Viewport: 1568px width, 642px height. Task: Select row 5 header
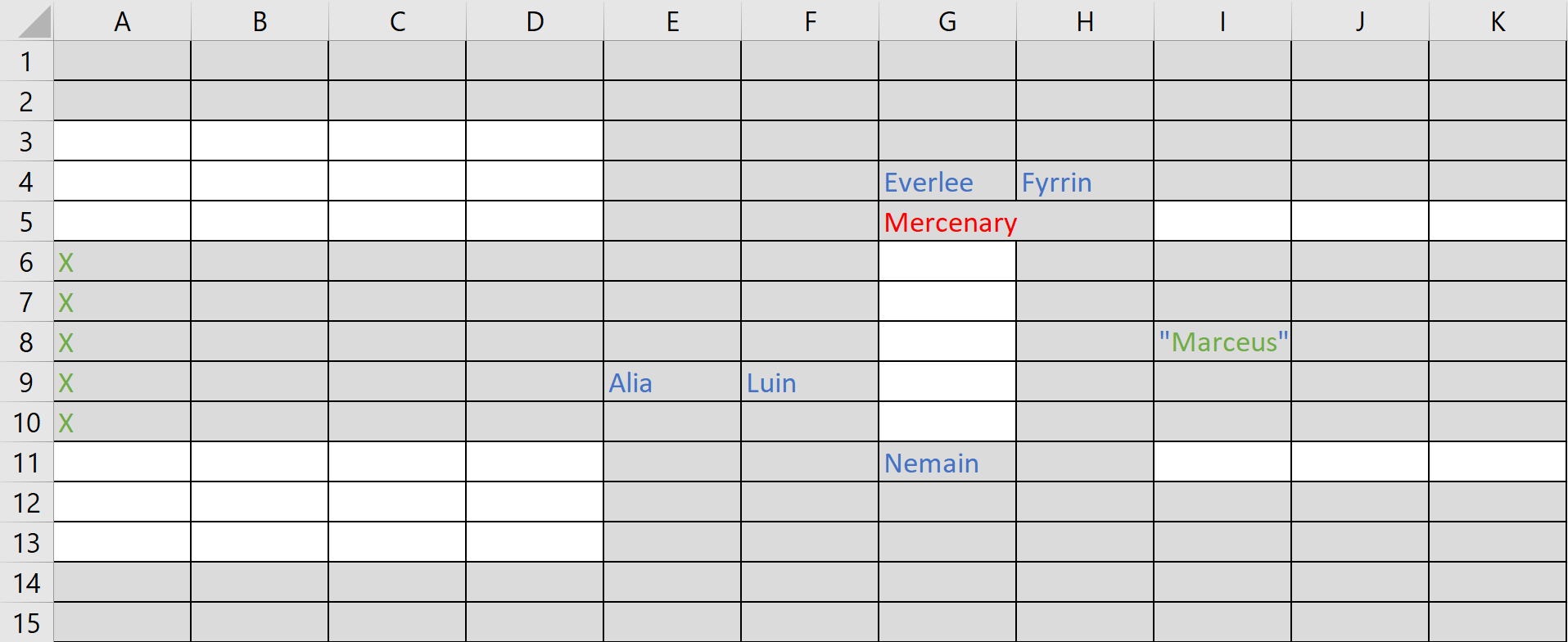pos(26,222)
